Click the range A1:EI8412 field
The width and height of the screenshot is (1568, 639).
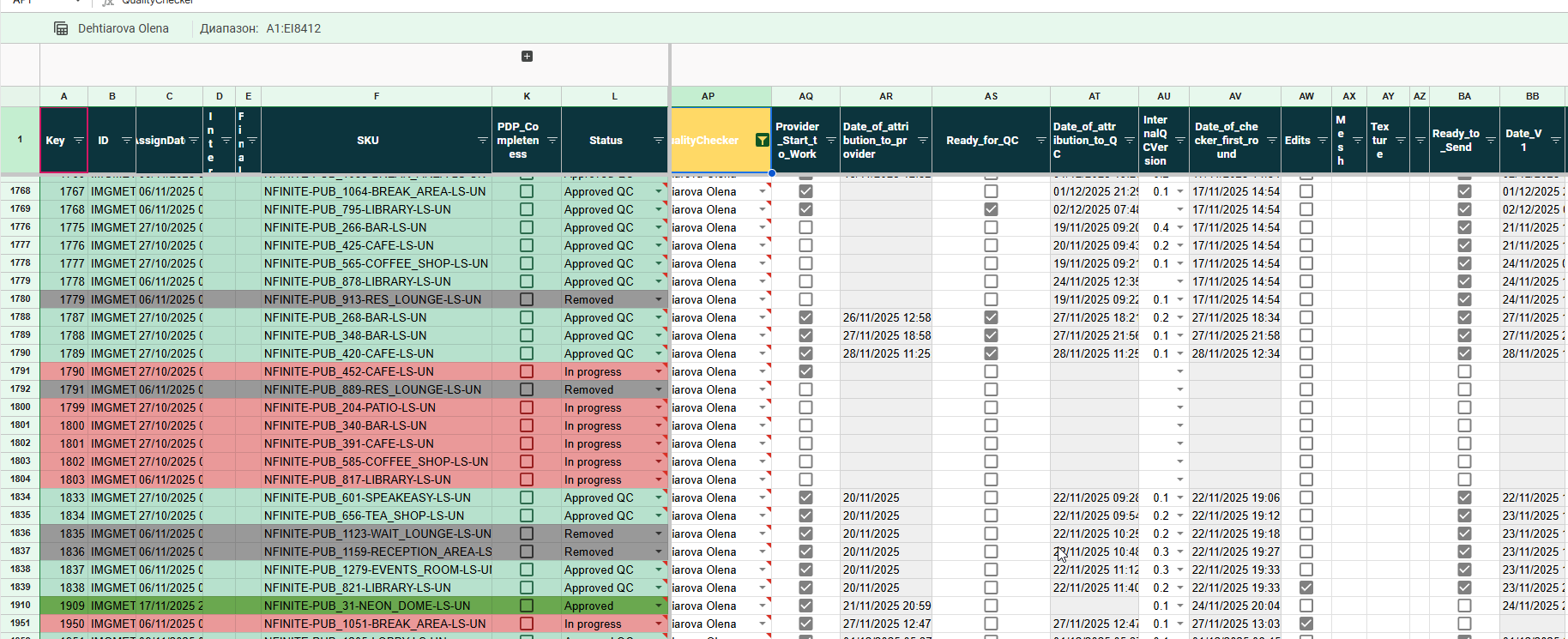(x=293, y=28)
